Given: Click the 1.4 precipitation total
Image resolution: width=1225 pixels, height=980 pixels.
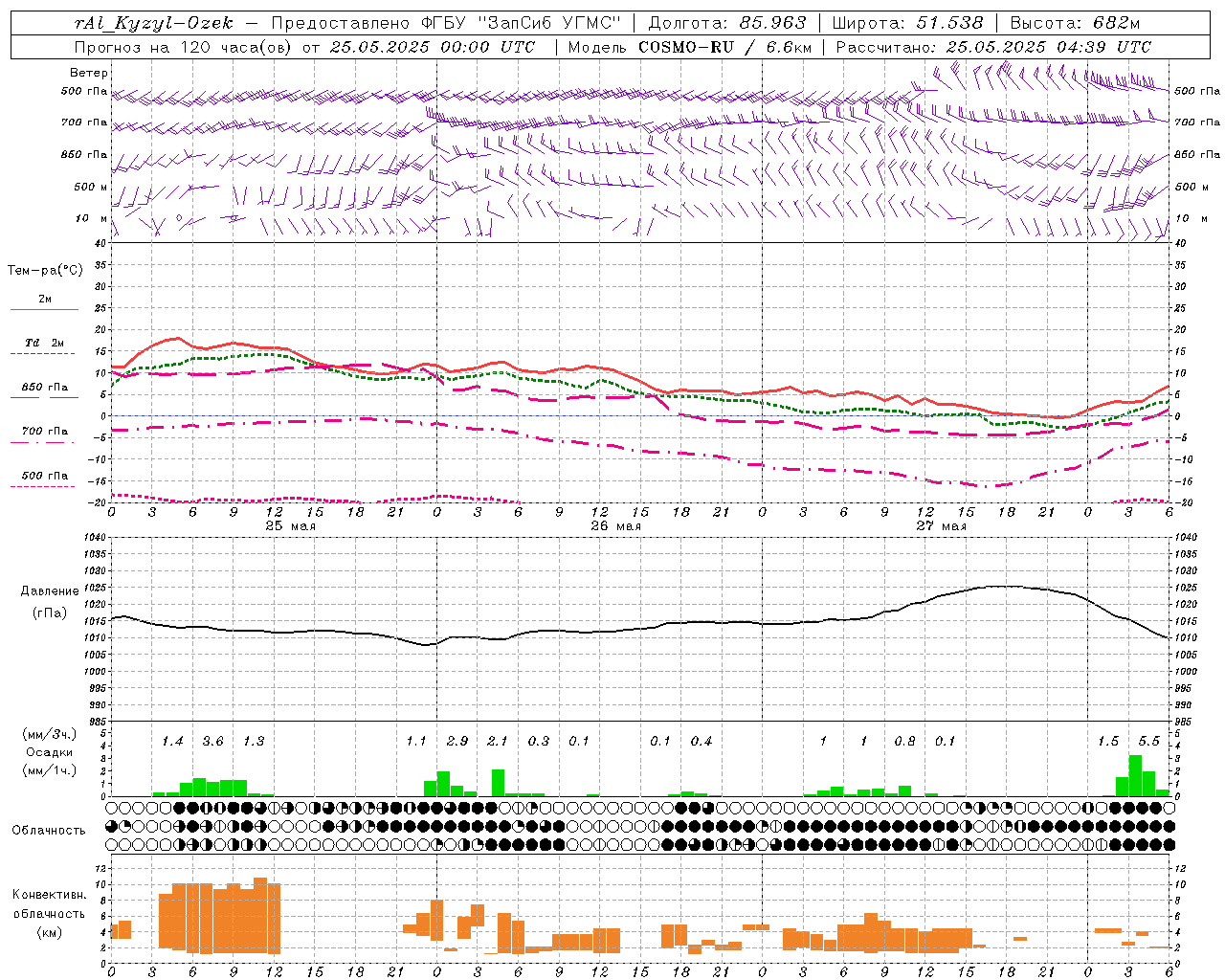Looking at the screenshot, I should pos(172,742).
